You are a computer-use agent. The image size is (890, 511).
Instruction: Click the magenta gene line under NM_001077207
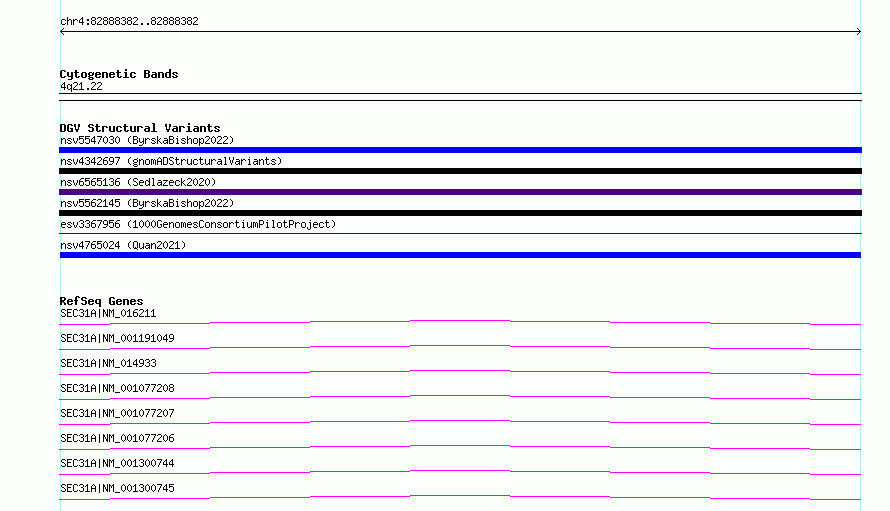pyautogui.click(x=460, y=422)
